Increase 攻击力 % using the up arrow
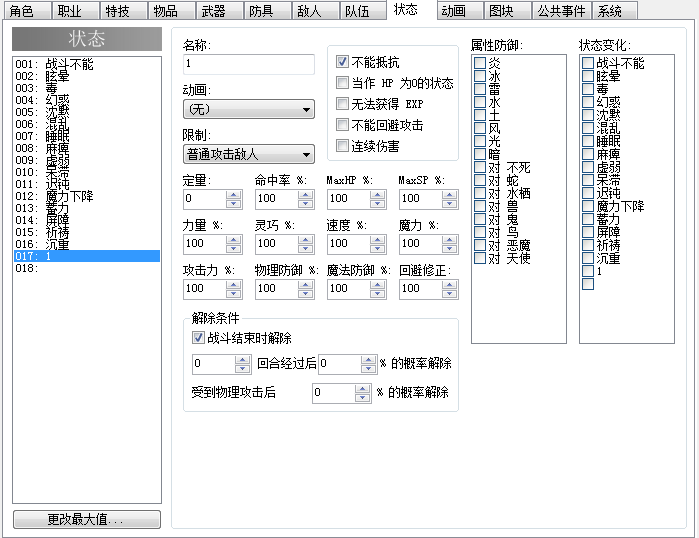The height and width of the screenshot is (538, 699). (234, 285)
